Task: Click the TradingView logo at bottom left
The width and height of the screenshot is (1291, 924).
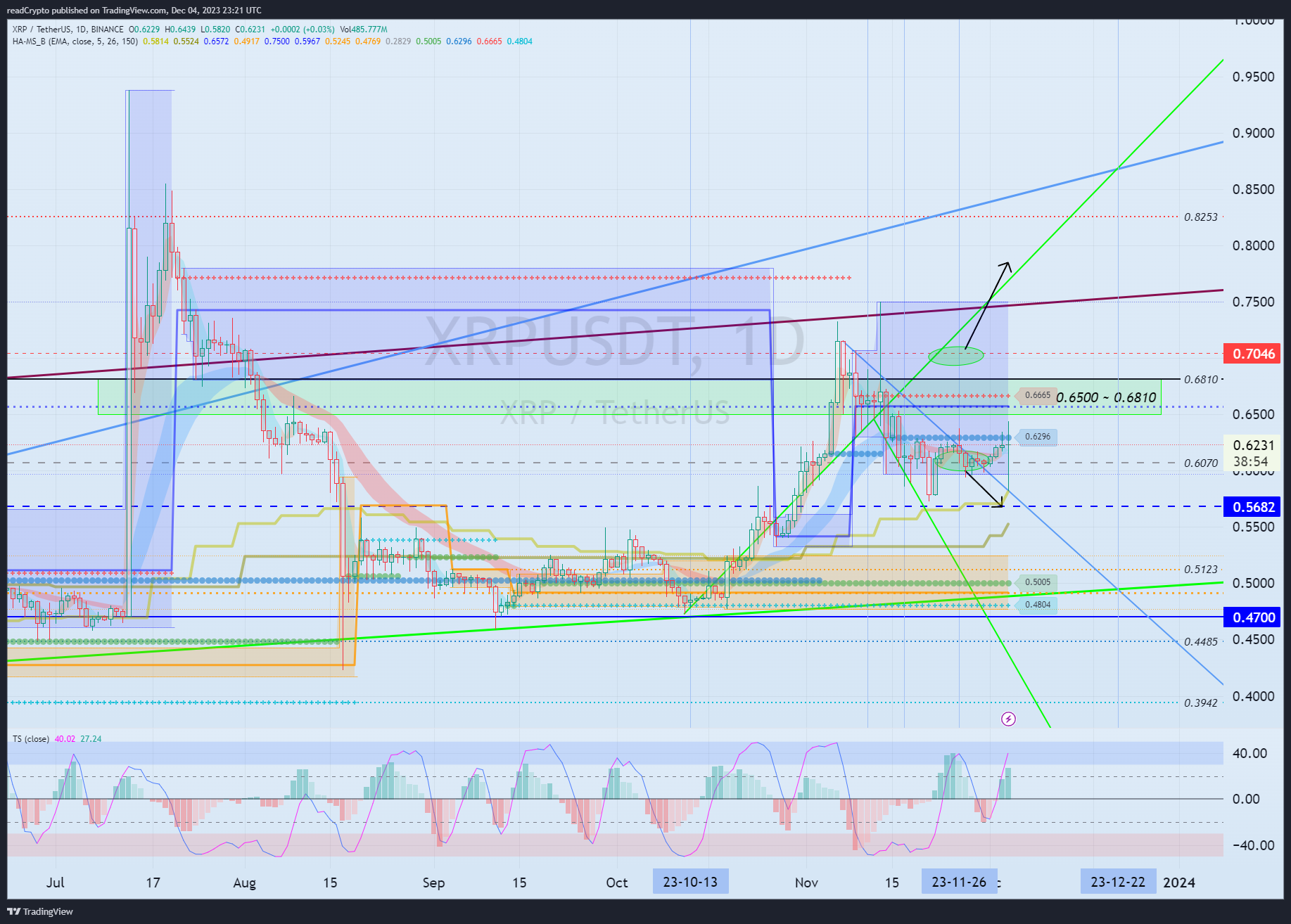Action: point(40,911)
